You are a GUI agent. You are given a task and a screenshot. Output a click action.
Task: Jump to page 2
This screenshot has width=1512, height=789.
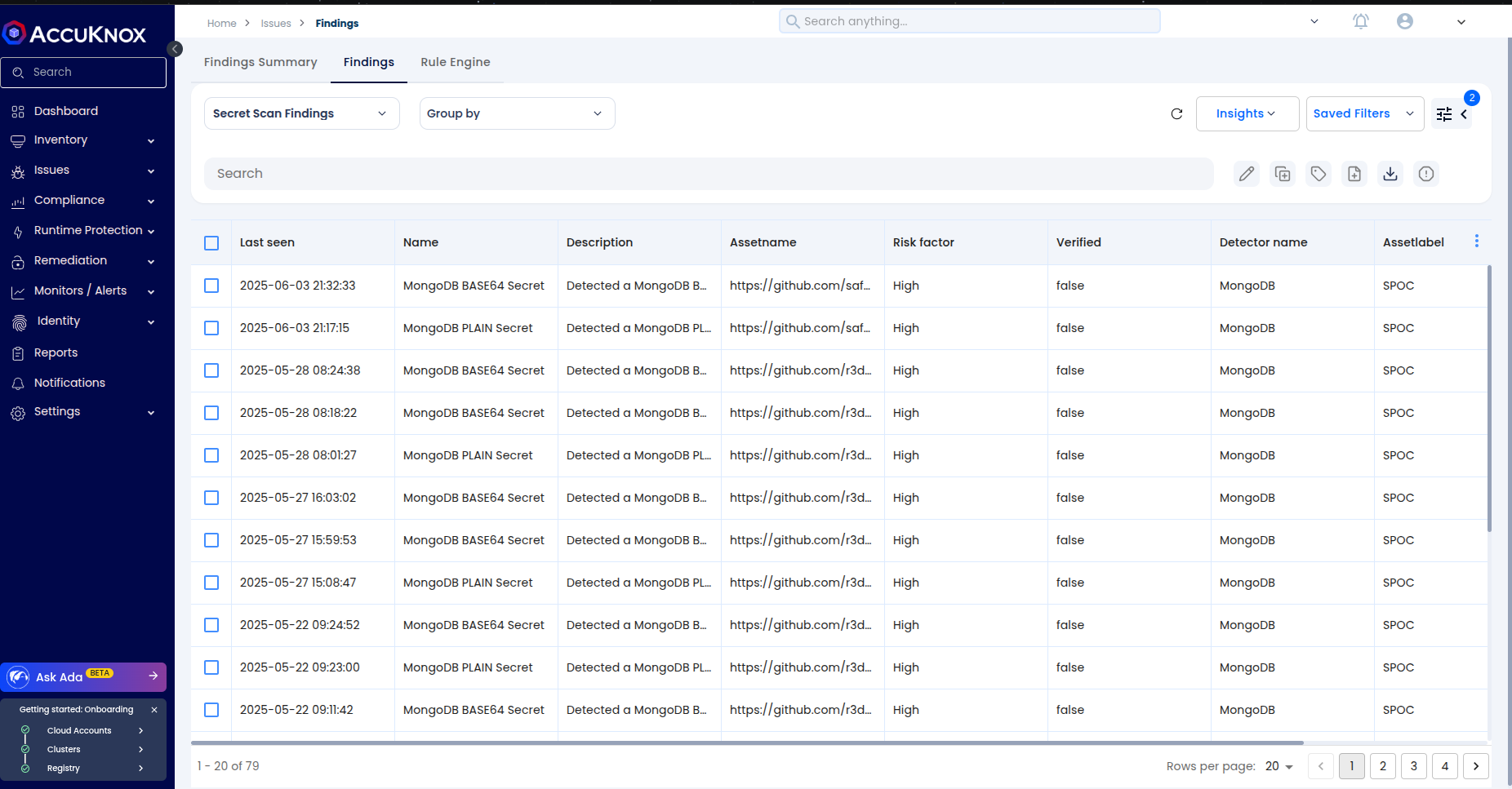click(x=1383, y=766)
